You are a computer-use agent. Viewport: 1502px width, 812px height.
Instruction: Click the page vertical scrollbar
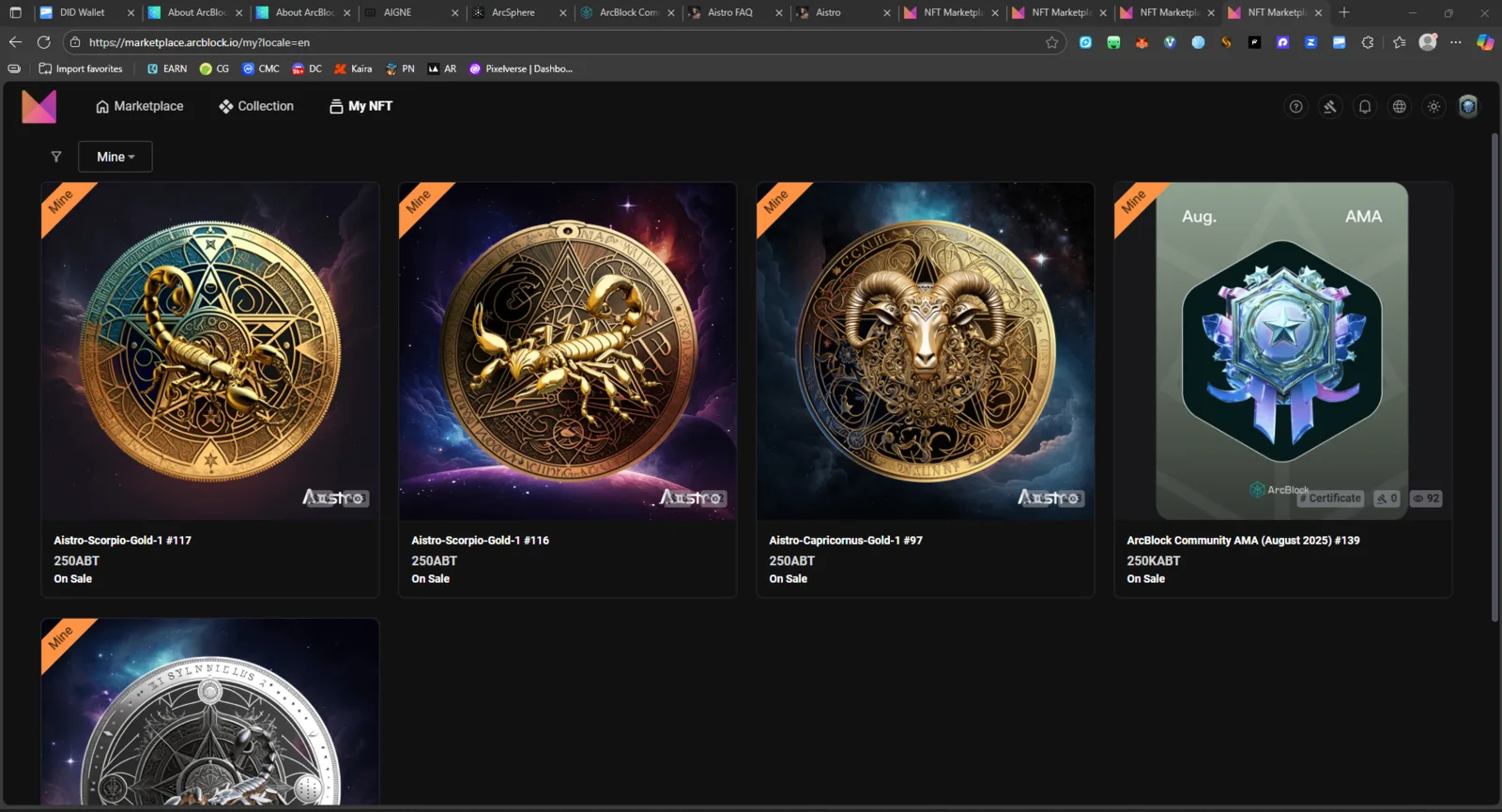click(1495, 377)
